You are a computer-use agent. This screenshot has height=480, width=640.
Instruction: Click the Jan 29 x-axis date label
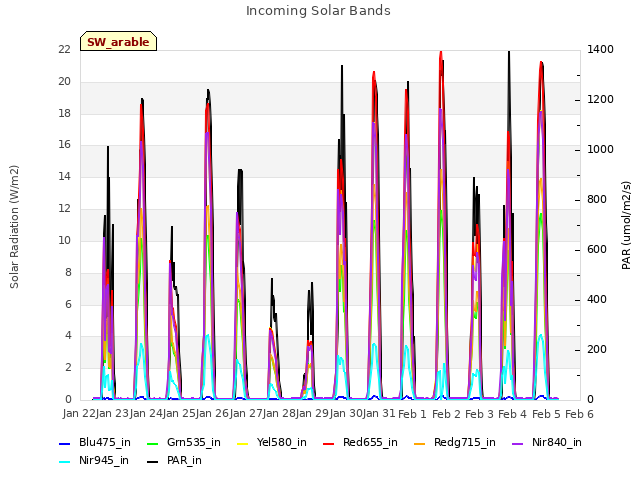pos(312,413)
